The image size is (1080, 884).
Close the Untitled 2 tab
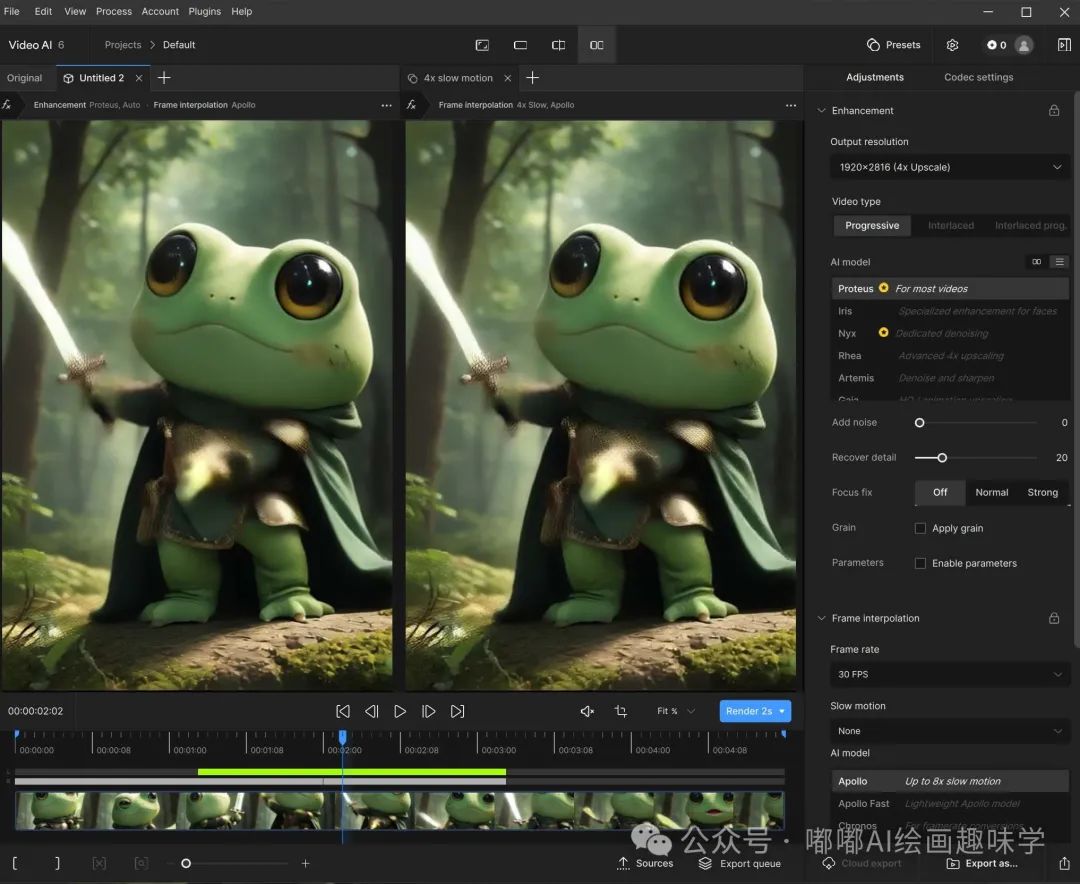point(139,78)
